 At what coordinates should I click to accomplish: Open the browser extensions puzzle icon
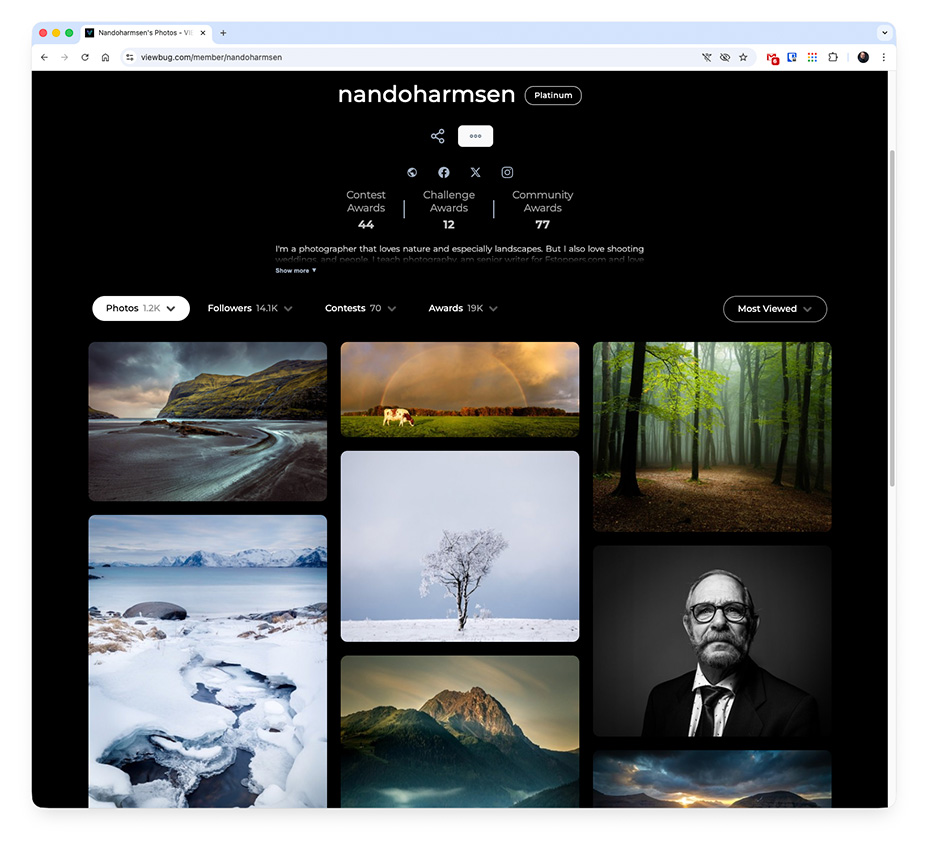point(832,58)
